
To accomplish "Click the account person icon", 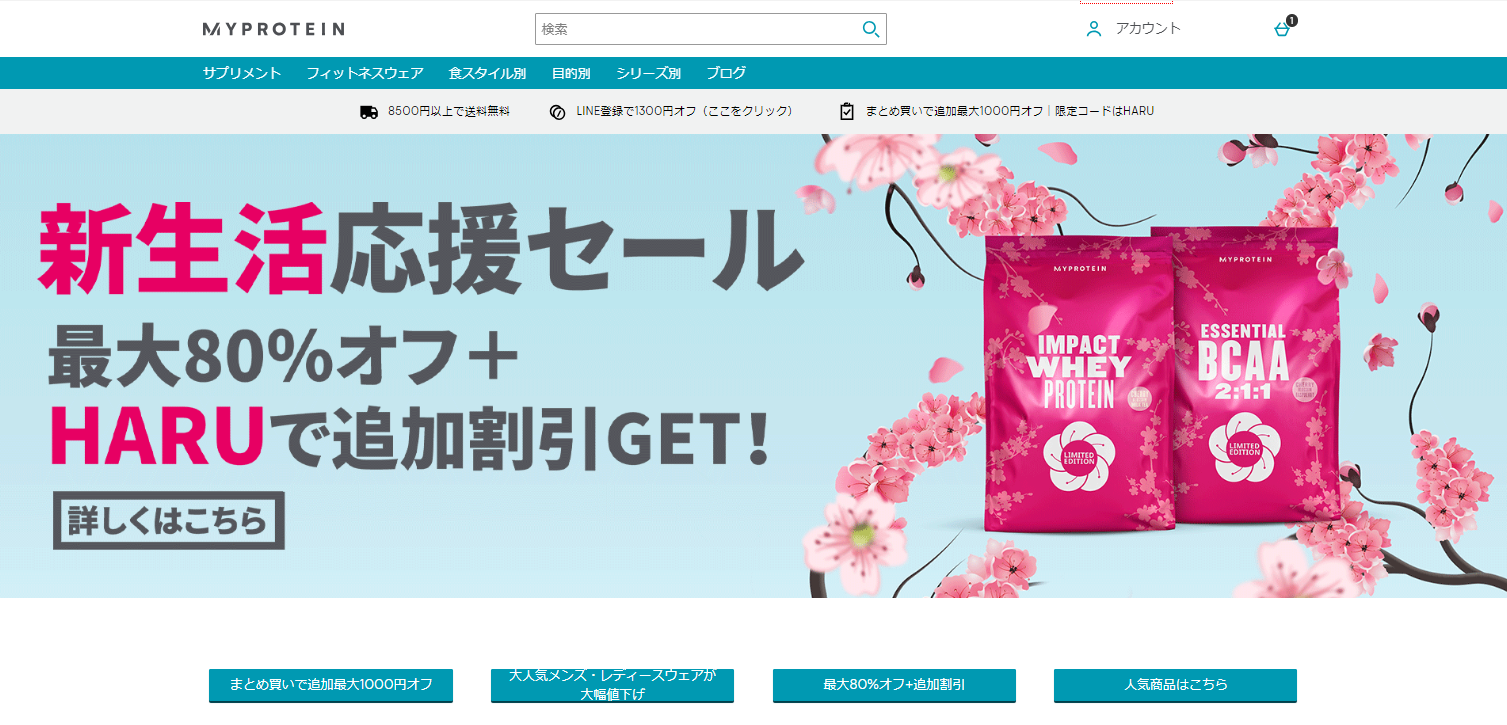I will click(x=1093, y=29).
